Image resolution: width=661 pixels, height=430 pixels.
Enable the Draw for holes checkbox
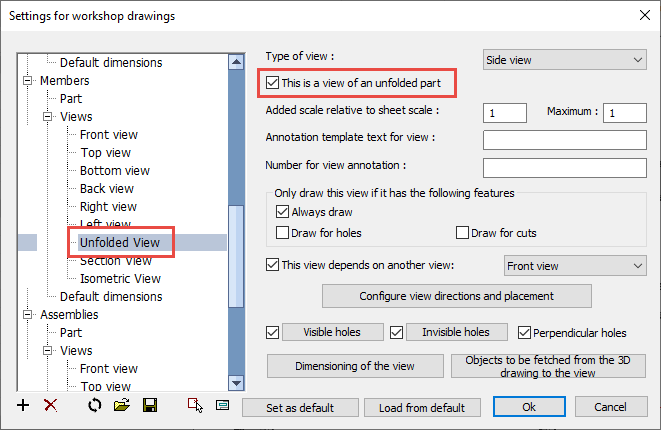point(282,233)
